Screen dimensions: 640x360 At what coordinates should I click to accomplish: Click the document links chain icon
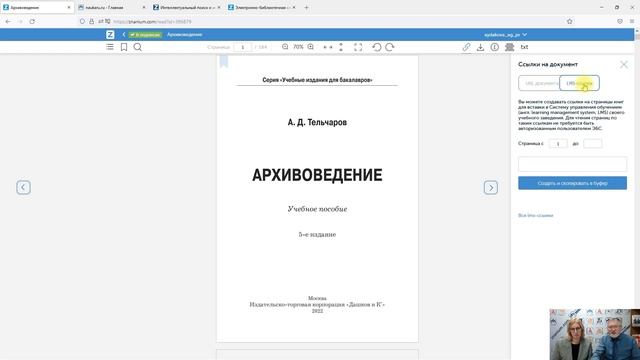click(x=466, y=47)
